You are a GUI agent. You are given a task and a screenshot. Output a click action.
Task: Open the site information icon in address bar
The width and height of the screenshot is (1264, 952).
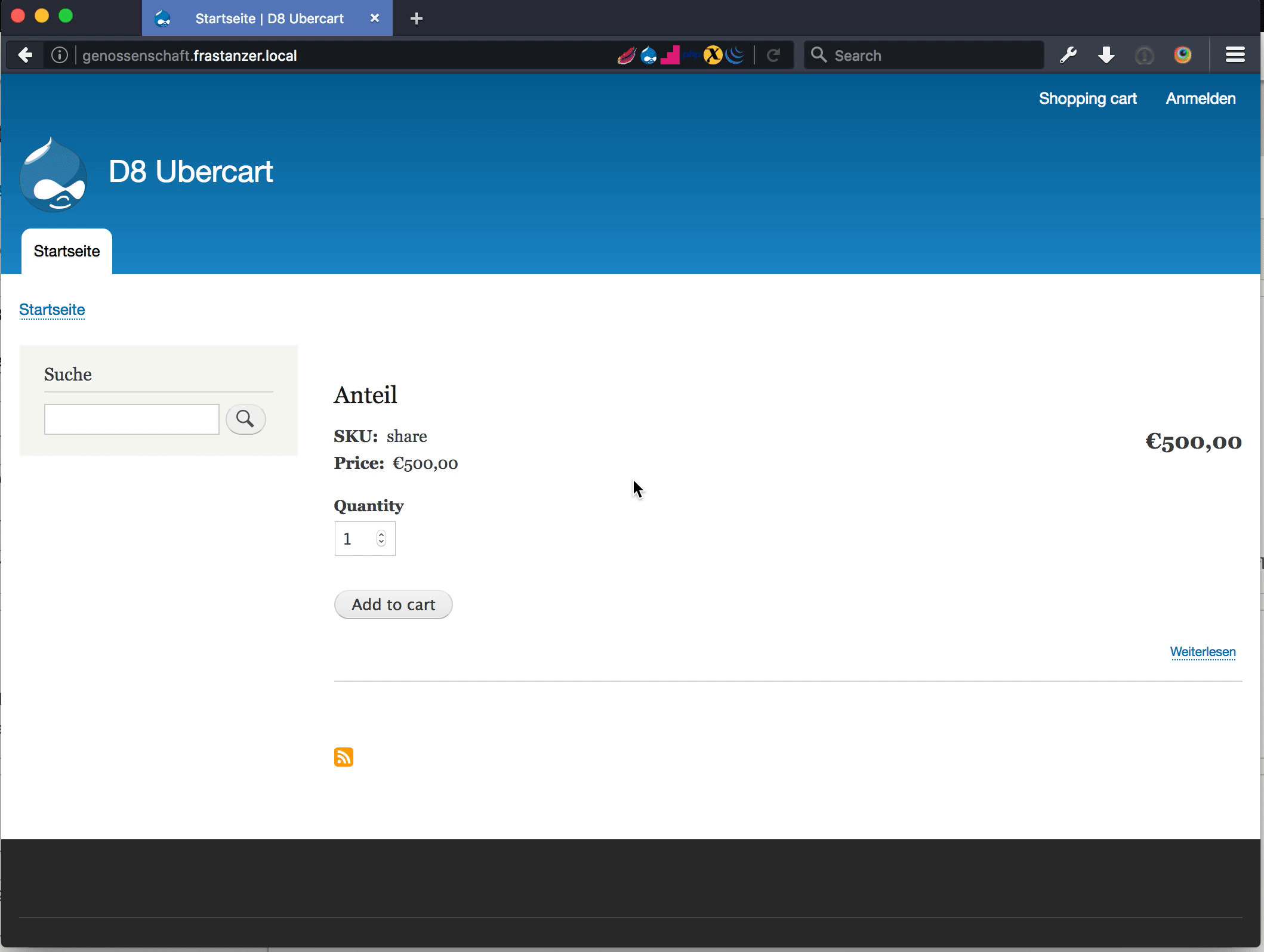60,55
